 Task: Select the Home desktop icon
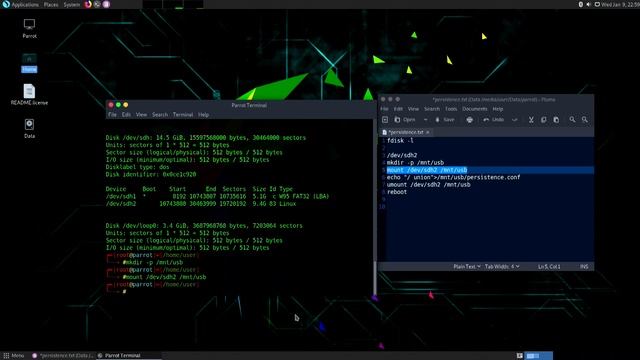pos(29,62)
